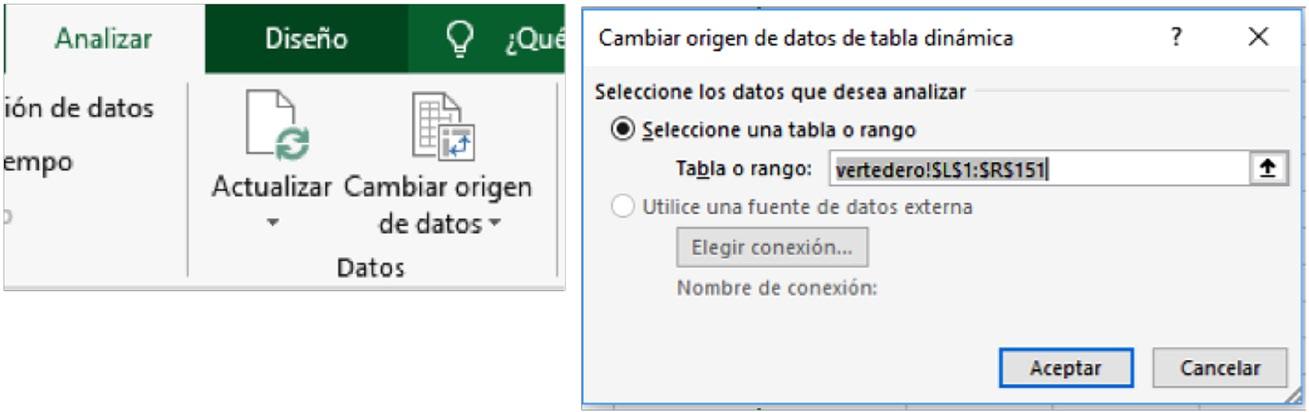Screen dimensions: 1309x412
Task: Select the 'Seleccione una tabla o rango' radio button
Action: pyautogui.click(x=624, y=130)
